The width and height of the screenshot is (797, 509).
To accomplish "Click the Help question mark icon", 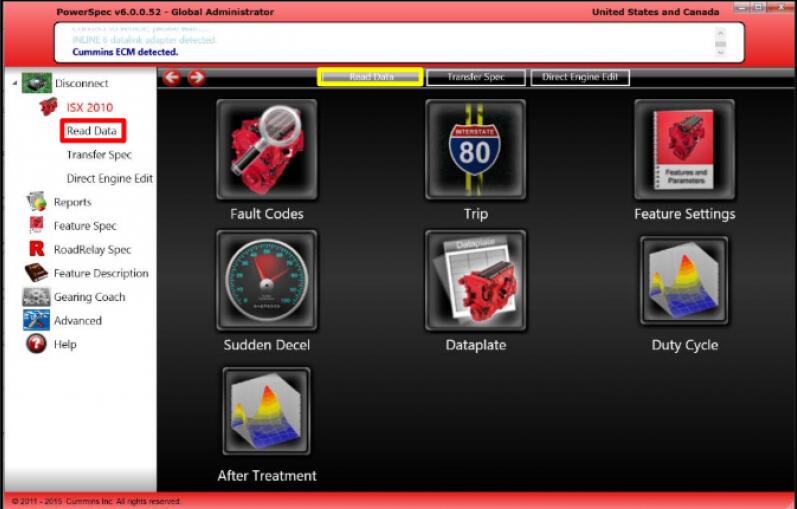I will click(x=36, y=344).
